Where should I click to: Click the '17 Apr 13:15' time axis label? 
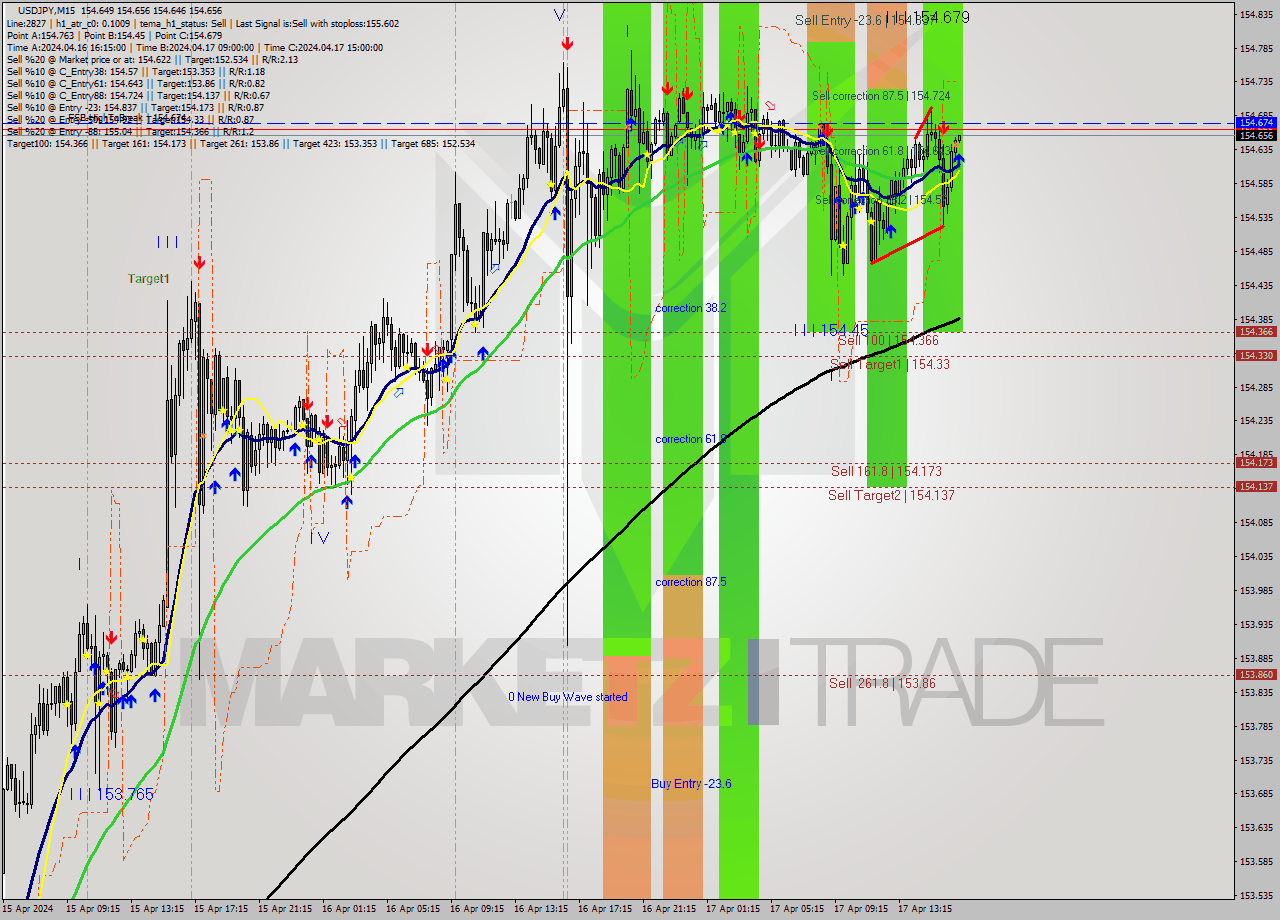(x=925, y=909)
